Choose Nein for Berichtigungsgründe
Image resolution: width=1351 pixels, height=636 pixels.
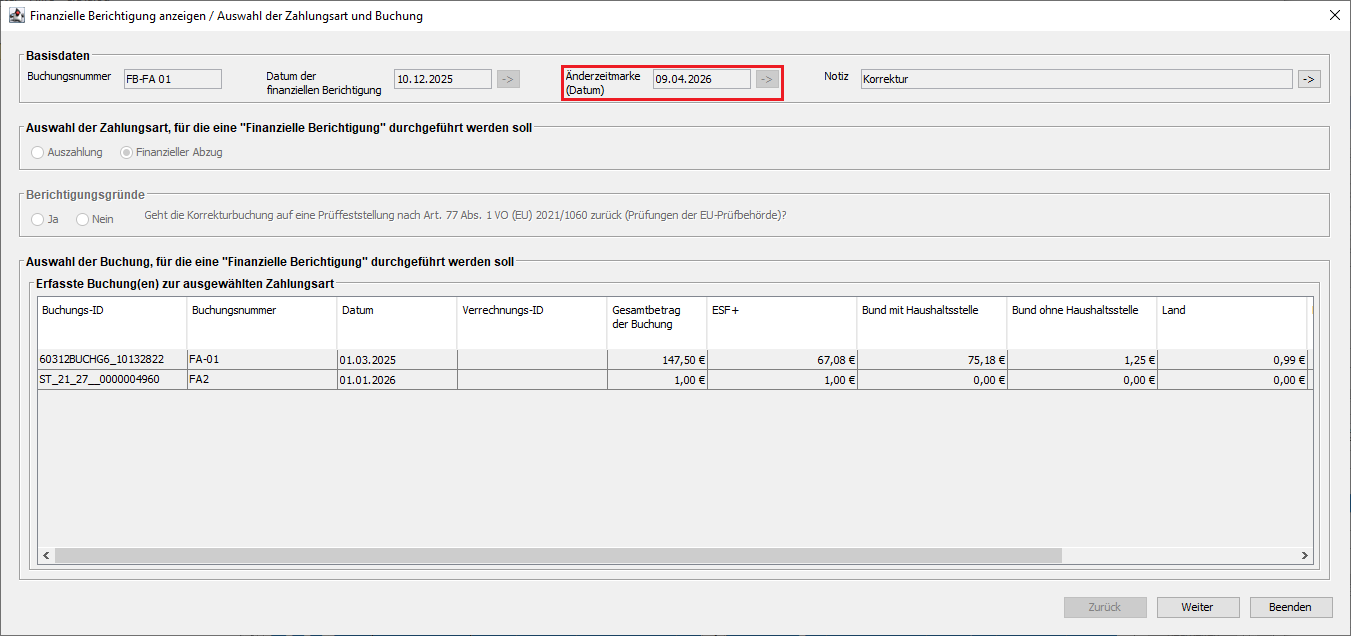(83, 219)
